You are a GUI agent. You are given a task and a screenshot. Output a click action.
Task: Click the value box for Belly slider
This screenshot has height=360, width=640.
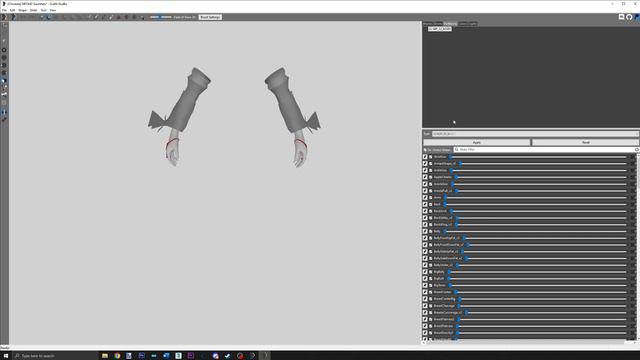[x=633, y=231]
